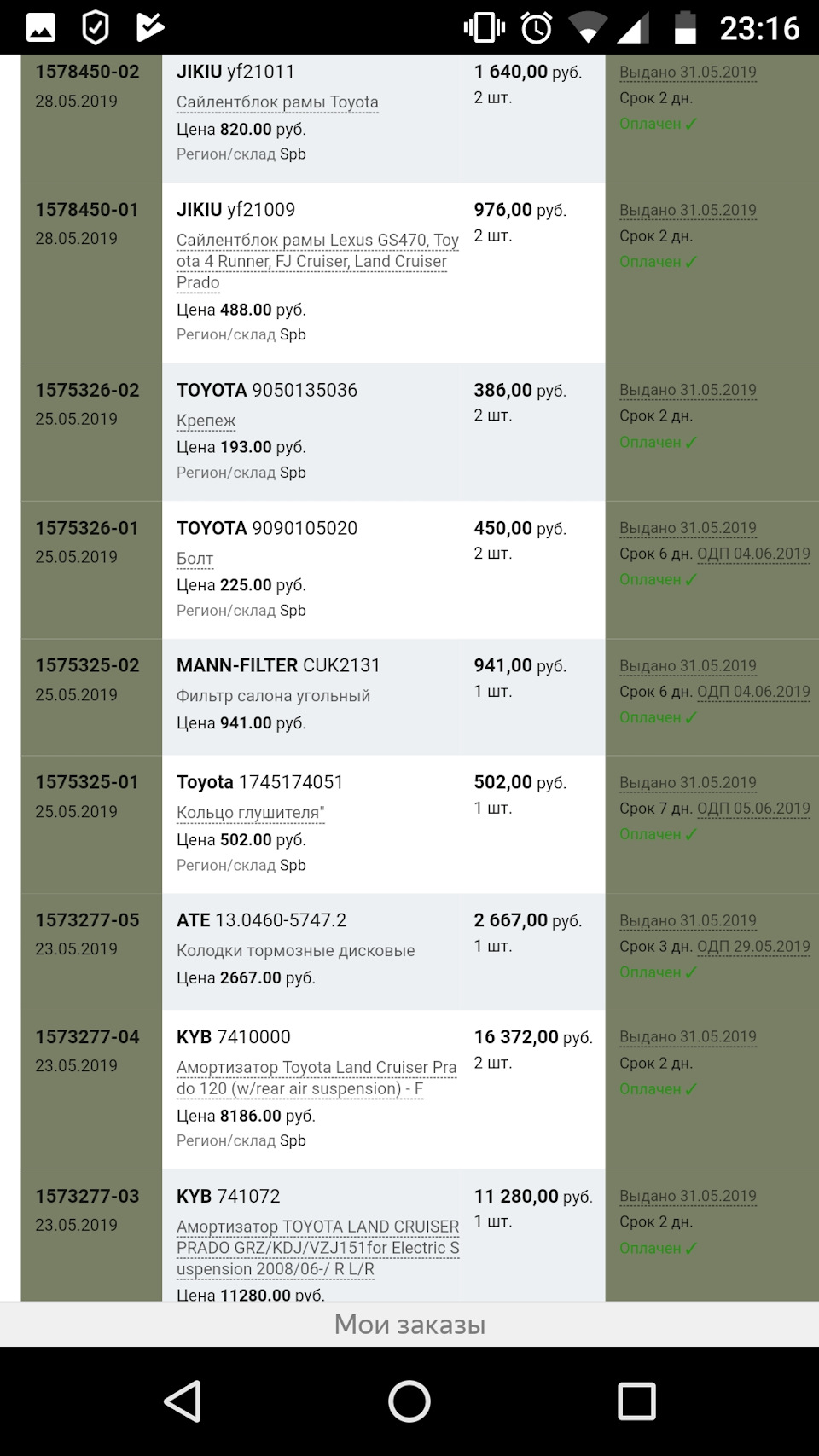
Task: Tap the alarm clock status icon
Action: tap(537, 28)
